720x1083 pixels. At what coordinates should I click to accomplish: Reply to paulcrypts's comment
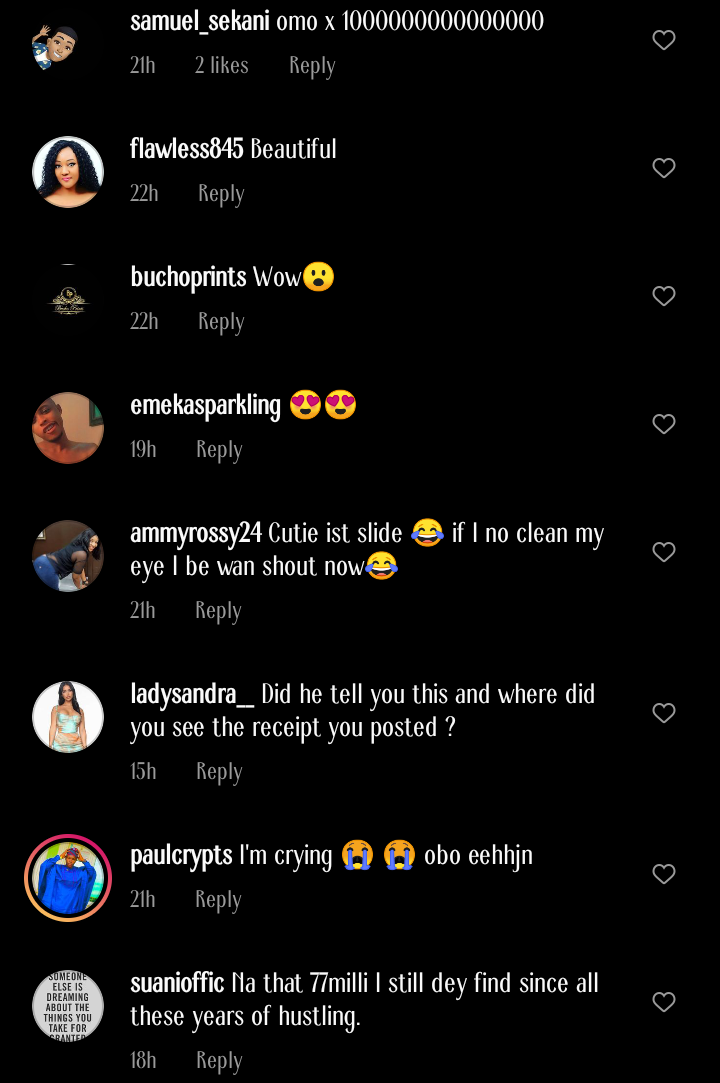218,899
